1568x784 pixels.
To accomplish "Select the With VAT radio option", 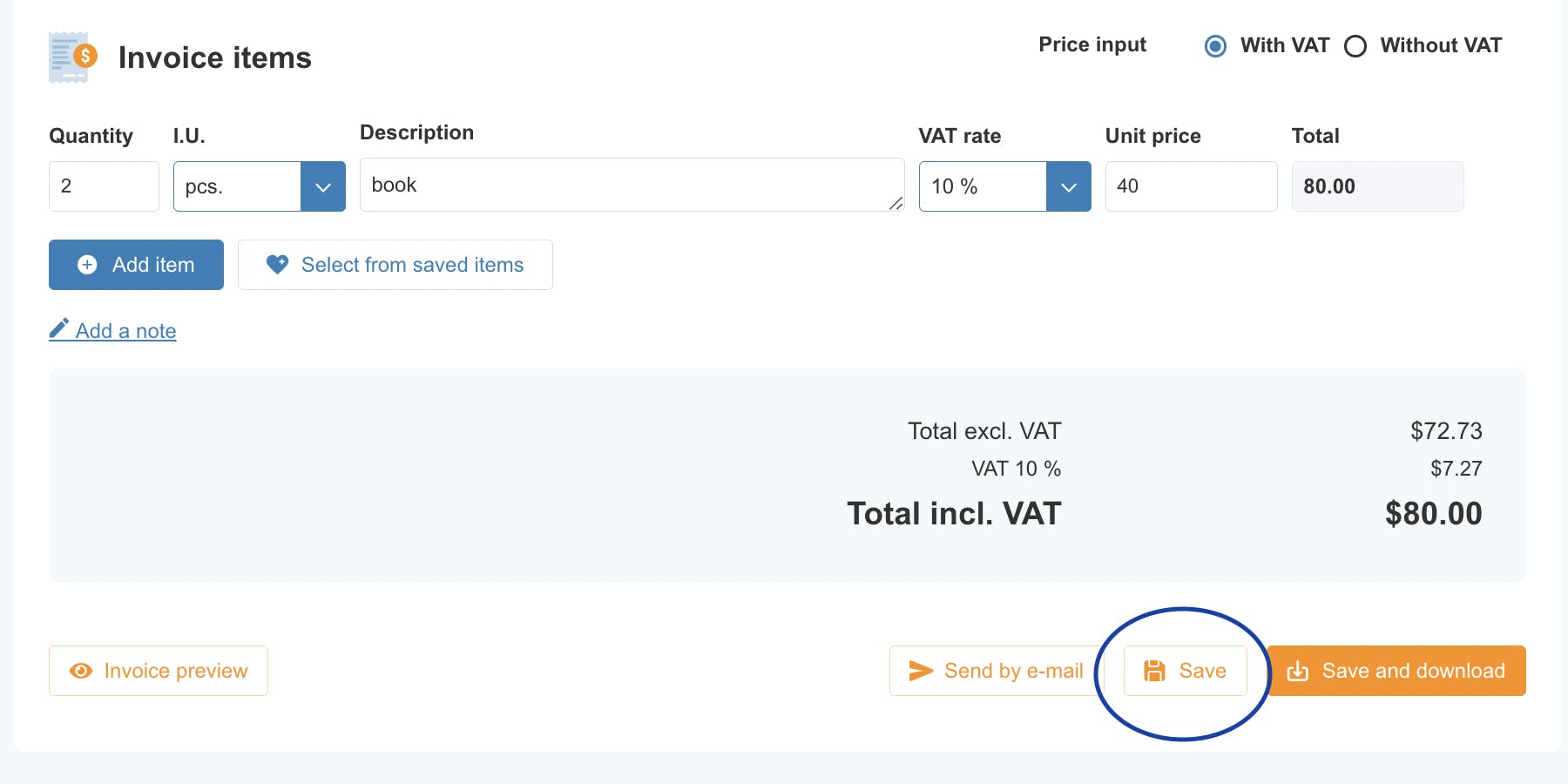I will (1215, 46).
